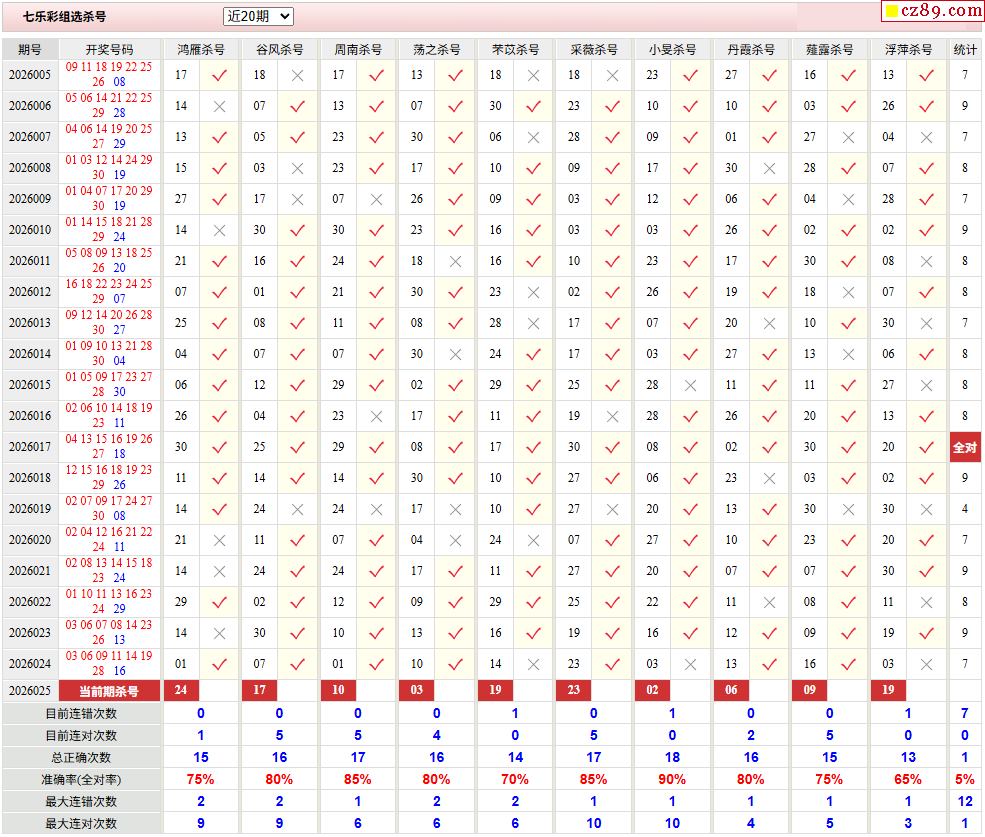Click 谷风杀号 cross mark in row 2026005

pos(297,75)
